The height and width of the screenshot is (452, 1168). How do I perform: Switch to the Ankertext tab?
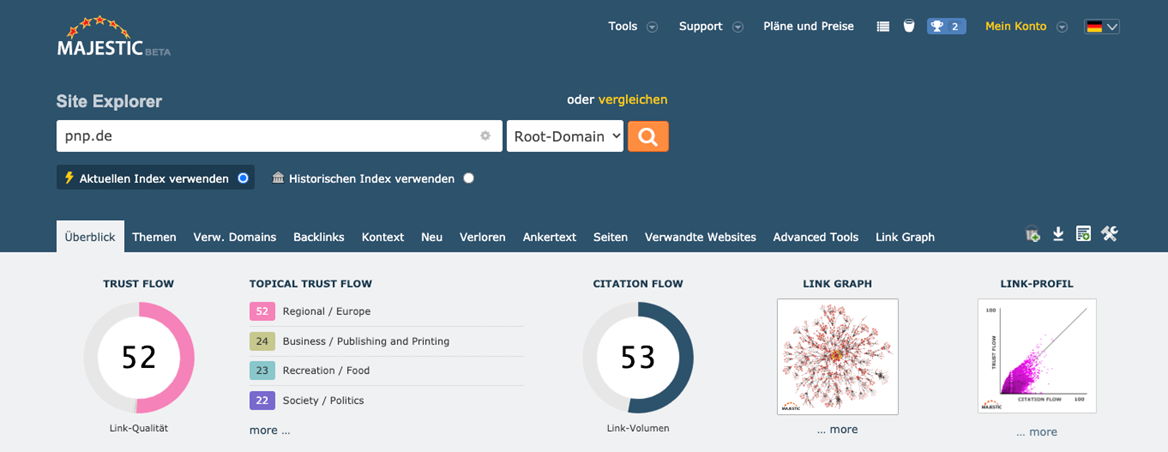[x=550, y=237]
